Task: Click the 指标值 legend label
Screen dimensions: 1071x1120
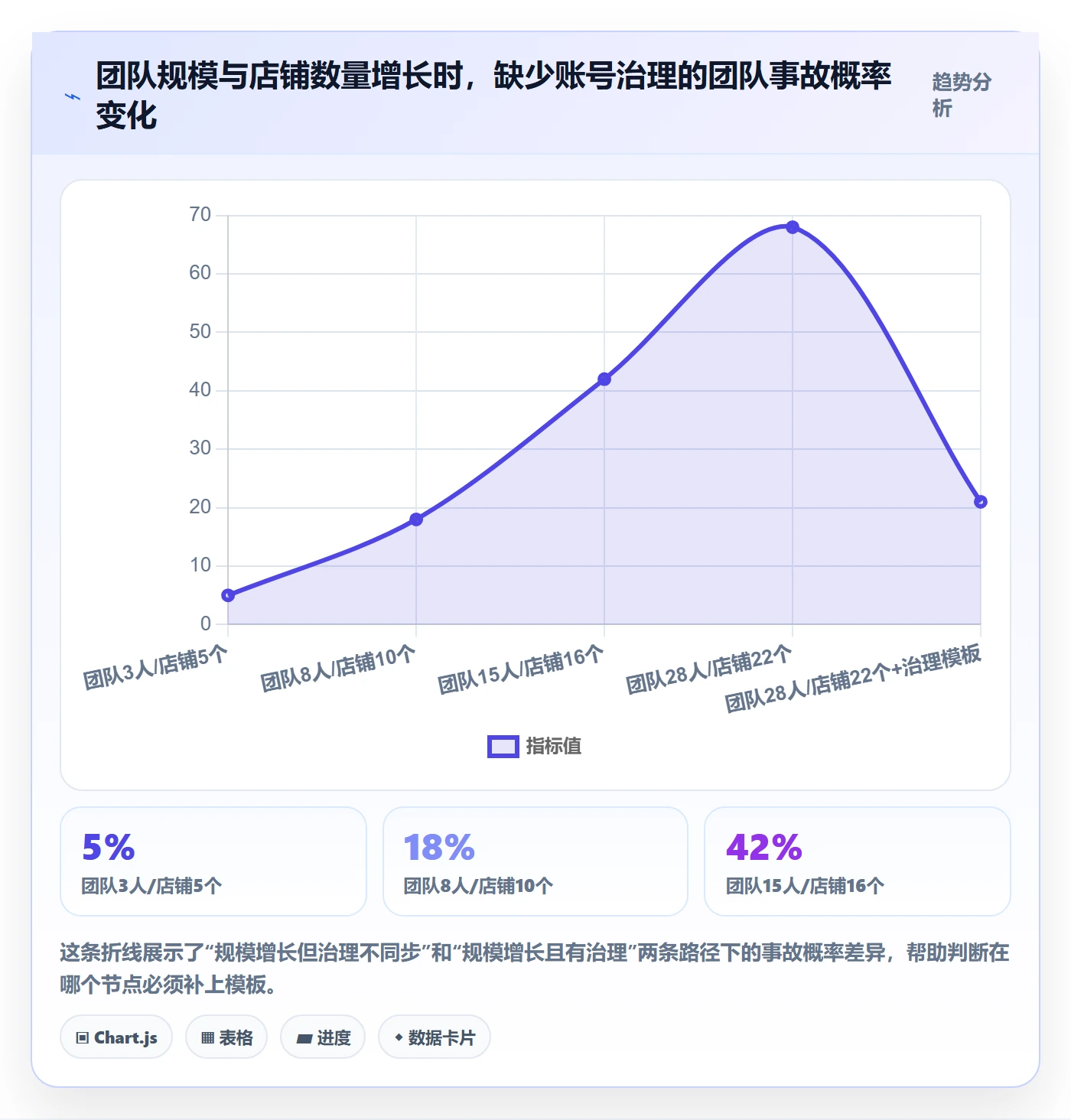Action: [554, 747]
